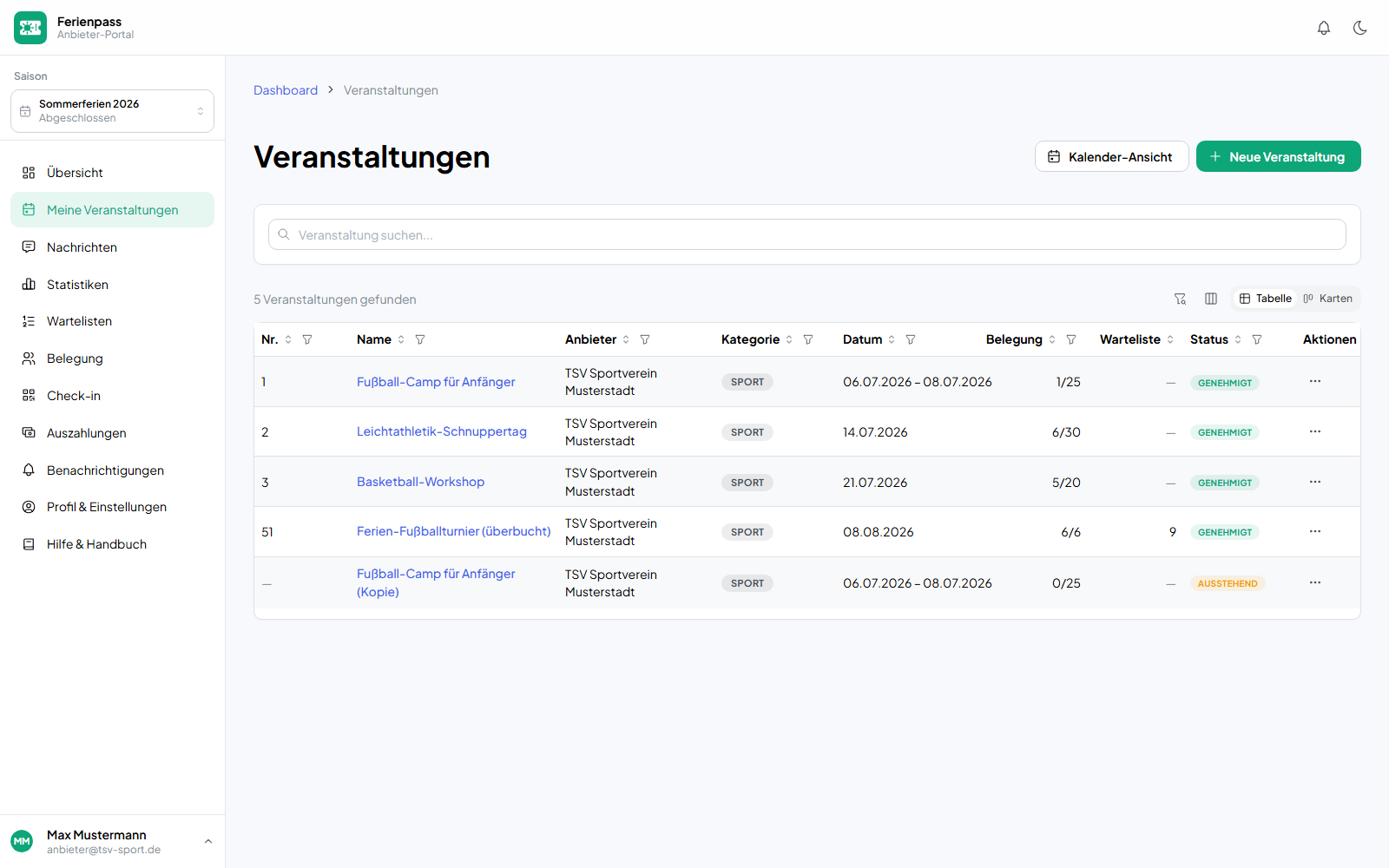This screenshot has width=1389, height=868.
Task: Open the Saison Sommerferien 2026 selector
Action: (x=112, y=111)
